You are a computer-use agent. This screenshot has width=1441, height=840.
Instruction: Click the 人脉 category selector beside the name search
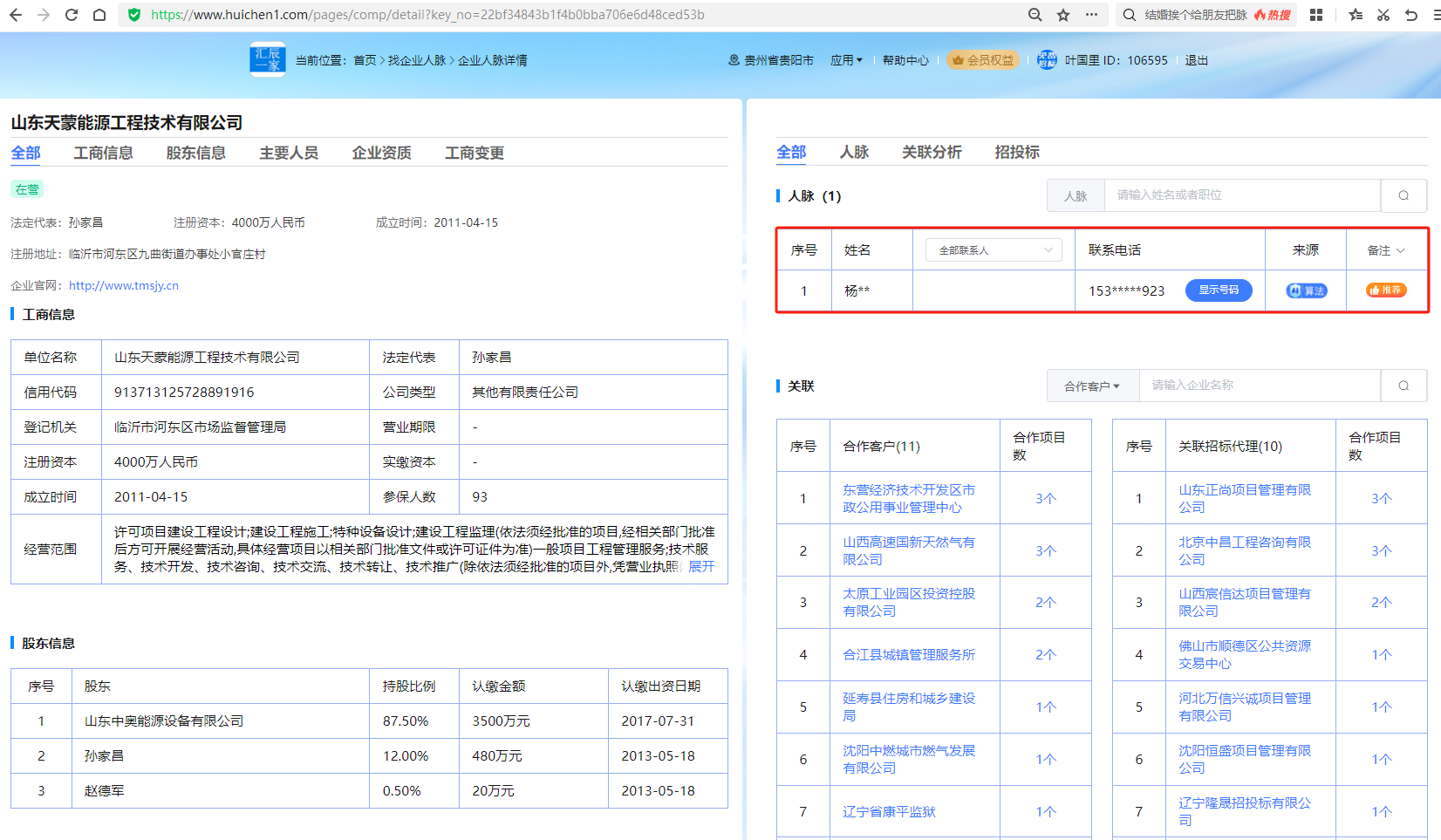1076,195
